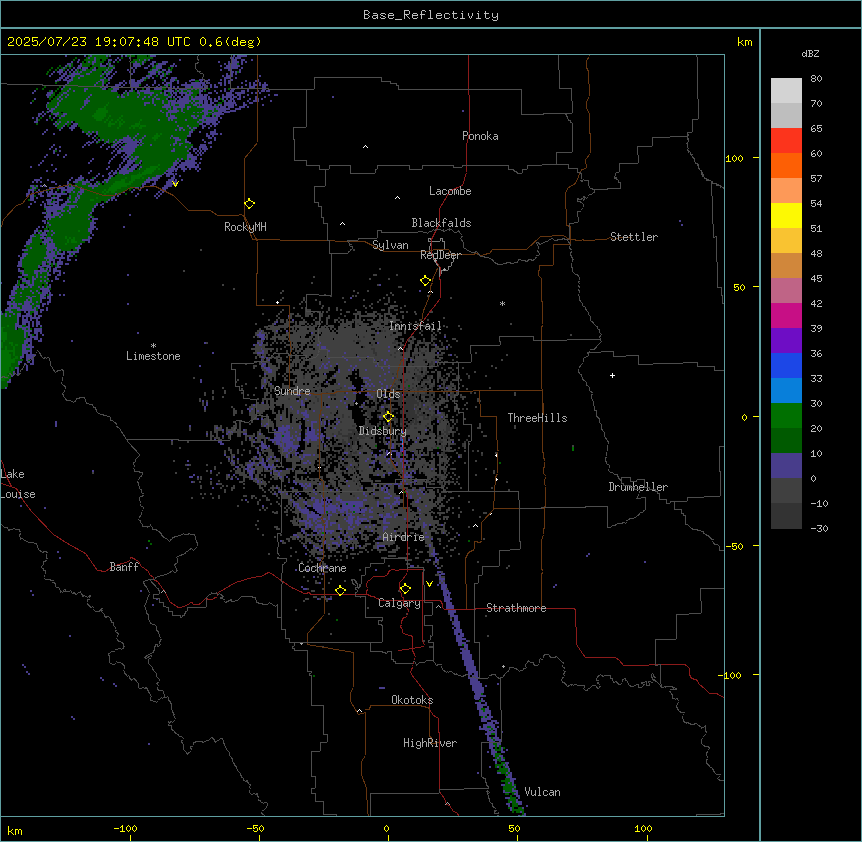Click the Didsbury label
Screen dimensions: 862x842
pyautogui.click(x=383, y=431)
